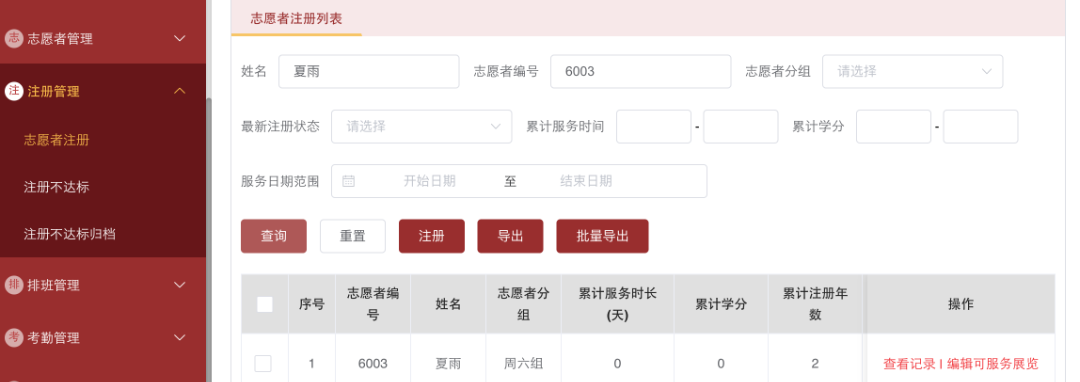The image size is (1080, 382).
Task: Focus the 姓名 input field
Action: 368,71
